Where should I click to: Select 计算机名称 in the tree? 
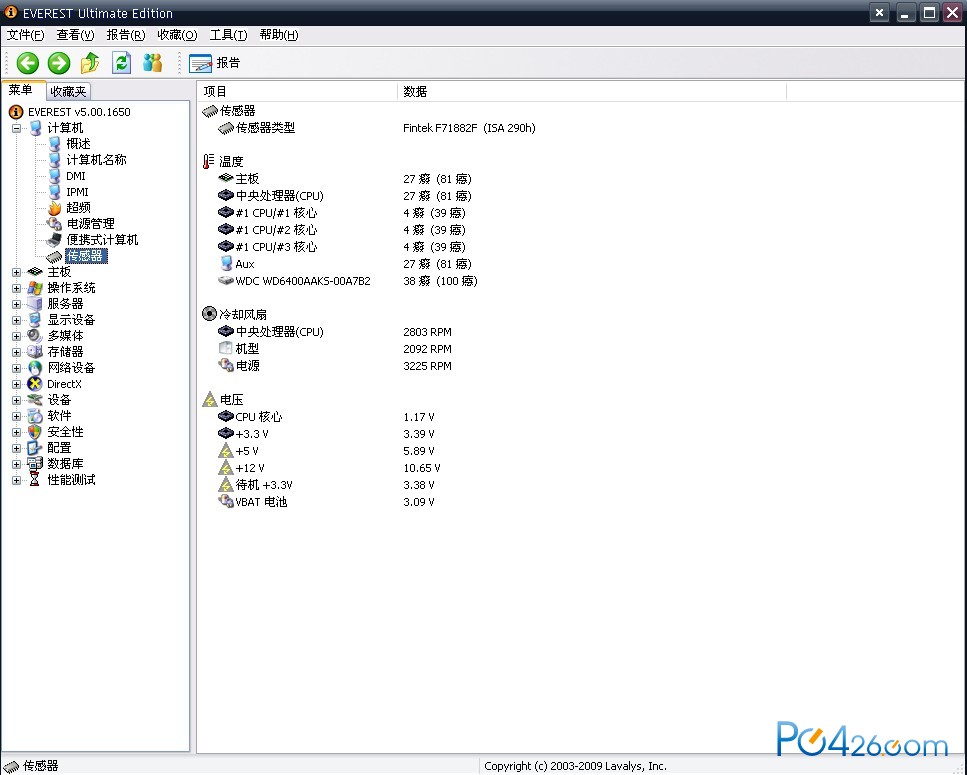(x=96, y=160)
